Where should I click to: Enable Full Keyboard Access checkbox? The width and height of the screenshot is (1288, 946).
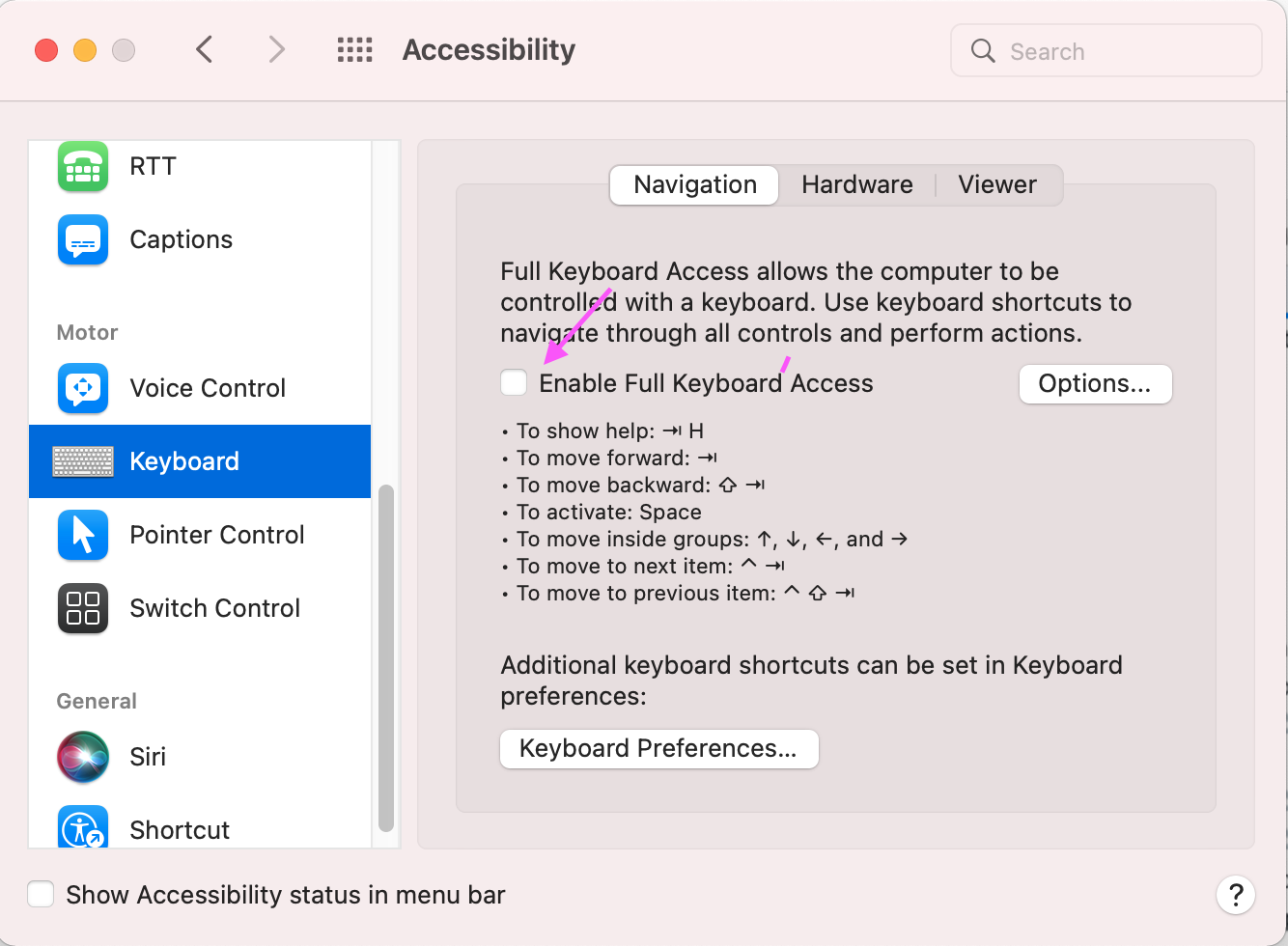[x=514, y=383]
